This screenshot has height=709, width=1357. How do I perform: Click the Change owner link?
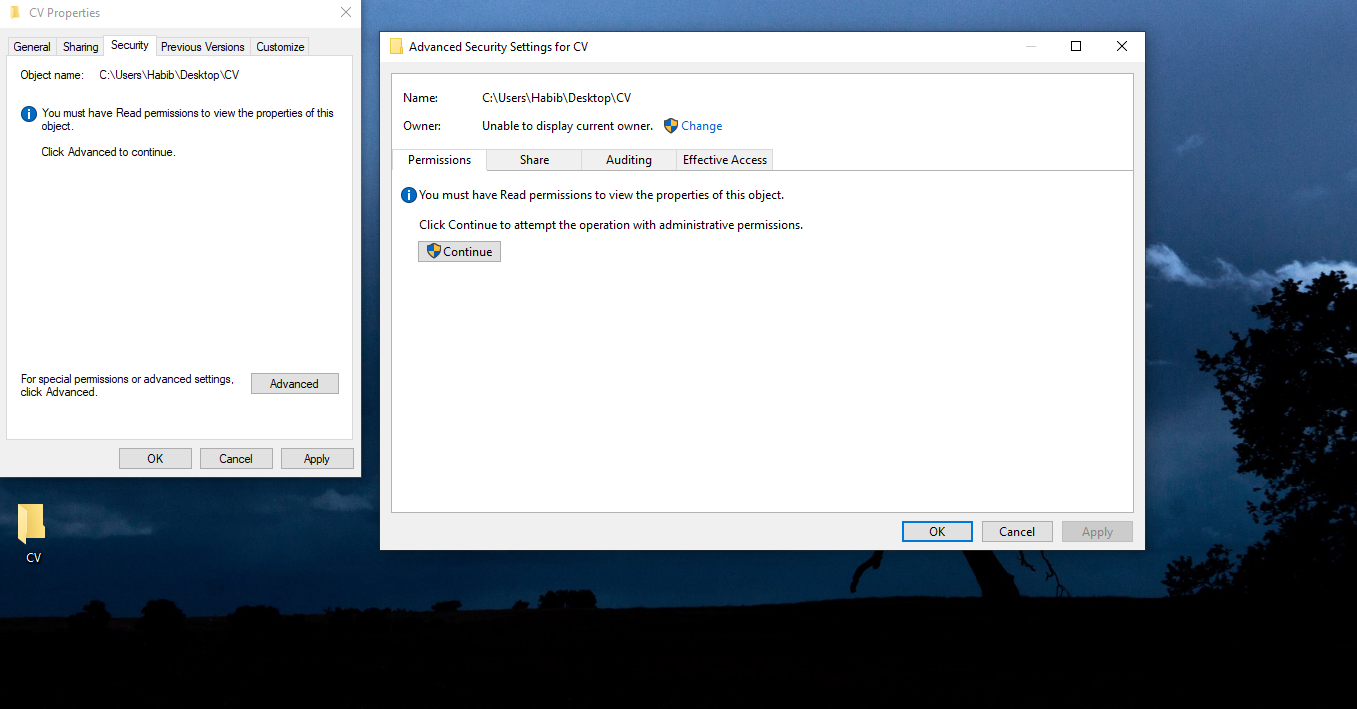click(x=701, y=125)
